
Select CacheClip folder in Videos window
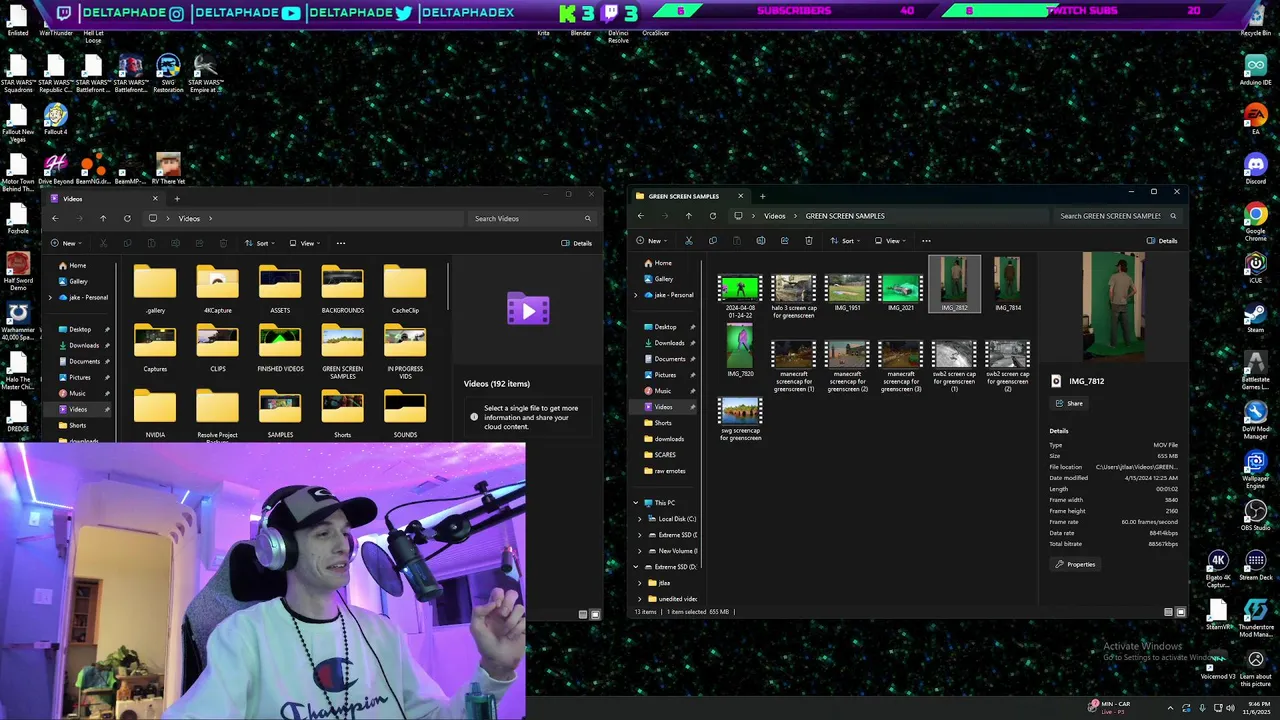point(405,290)
